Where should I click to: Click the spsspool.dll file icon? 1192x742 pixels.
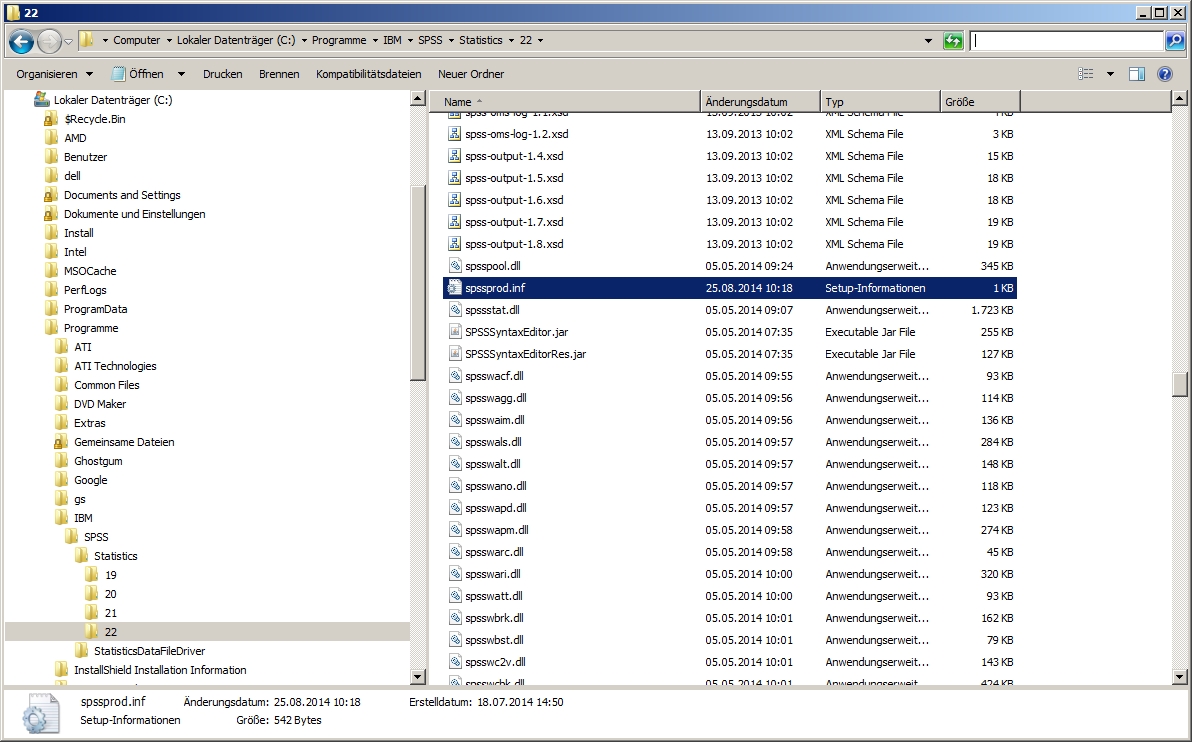click(x=454, y=266)
